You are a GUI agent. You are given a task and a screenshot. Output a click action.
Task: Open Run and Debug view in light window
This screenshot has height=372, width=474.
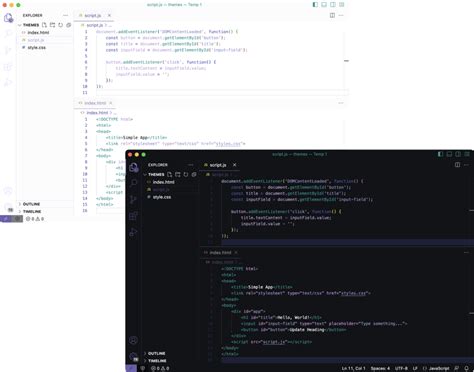click(8, 82)
